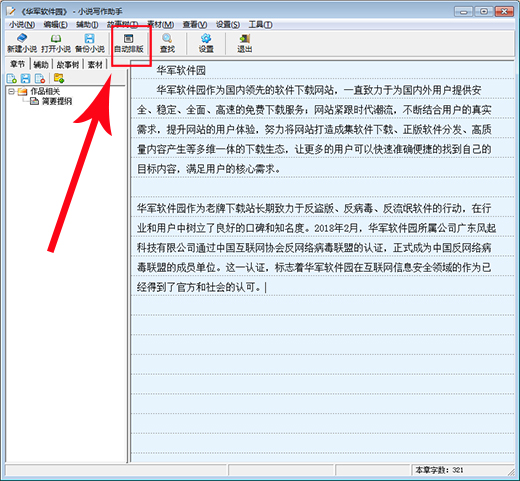Select the 作品相关 folder item

pyautogui.click(x=45, y=91)
